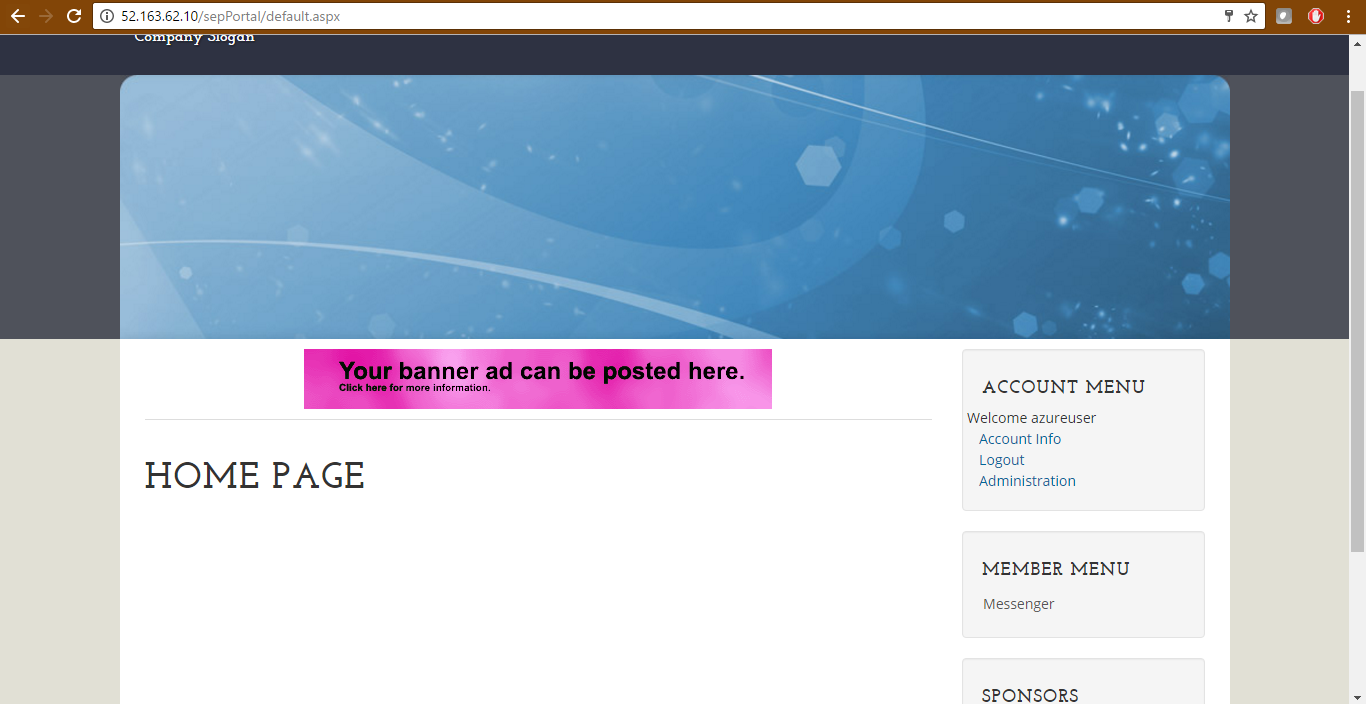
Task: Click the gray extension icon beside the star
Action: [x=1284, y=16]
